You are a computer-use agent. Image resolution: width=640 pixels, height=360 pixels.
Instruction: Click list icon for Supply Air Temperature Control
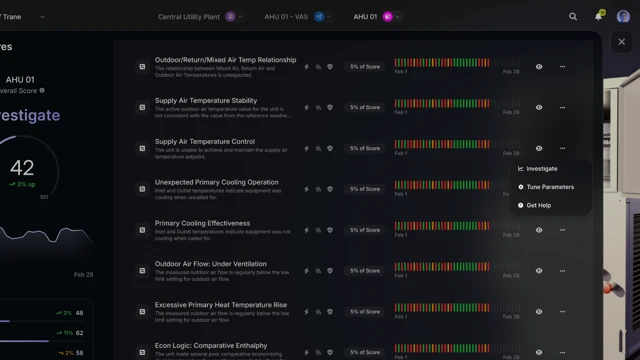[142, 148]
